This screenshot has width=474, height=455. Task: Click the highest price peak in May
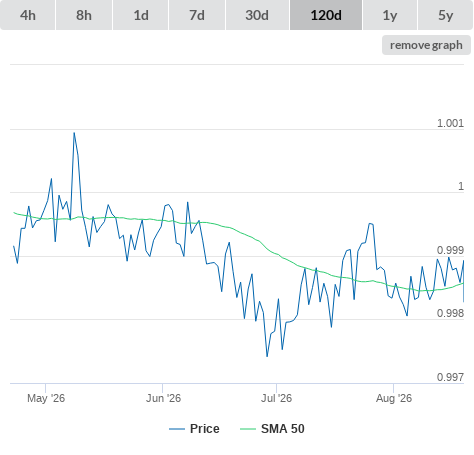[x=74, y=133]
